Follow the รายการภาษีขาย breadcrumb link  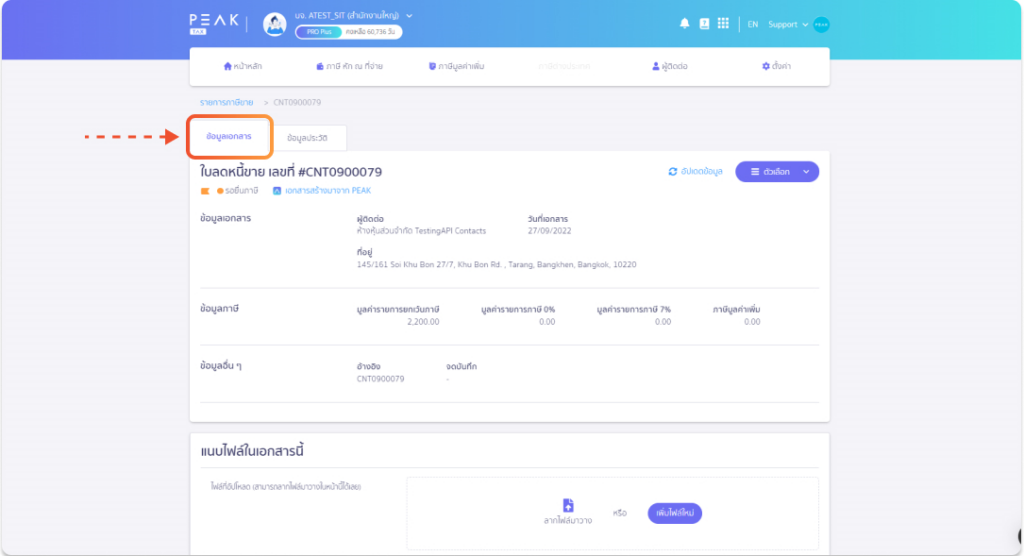coord(227,103)
